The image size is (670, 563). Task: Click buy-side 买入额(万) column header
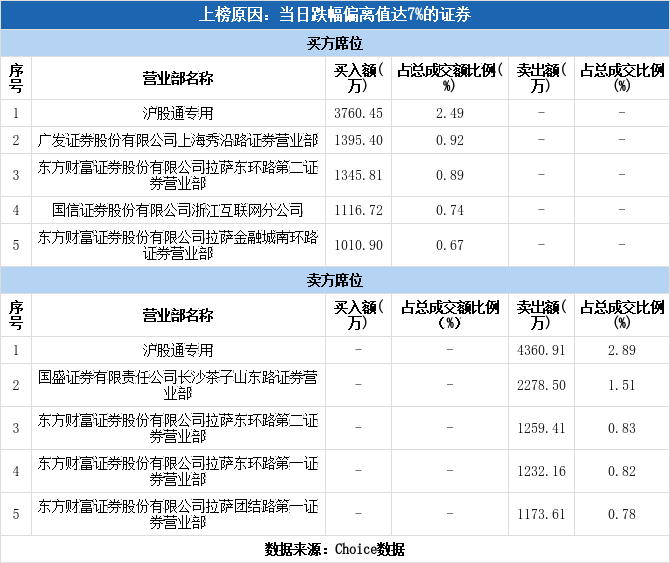coord(359,78)
